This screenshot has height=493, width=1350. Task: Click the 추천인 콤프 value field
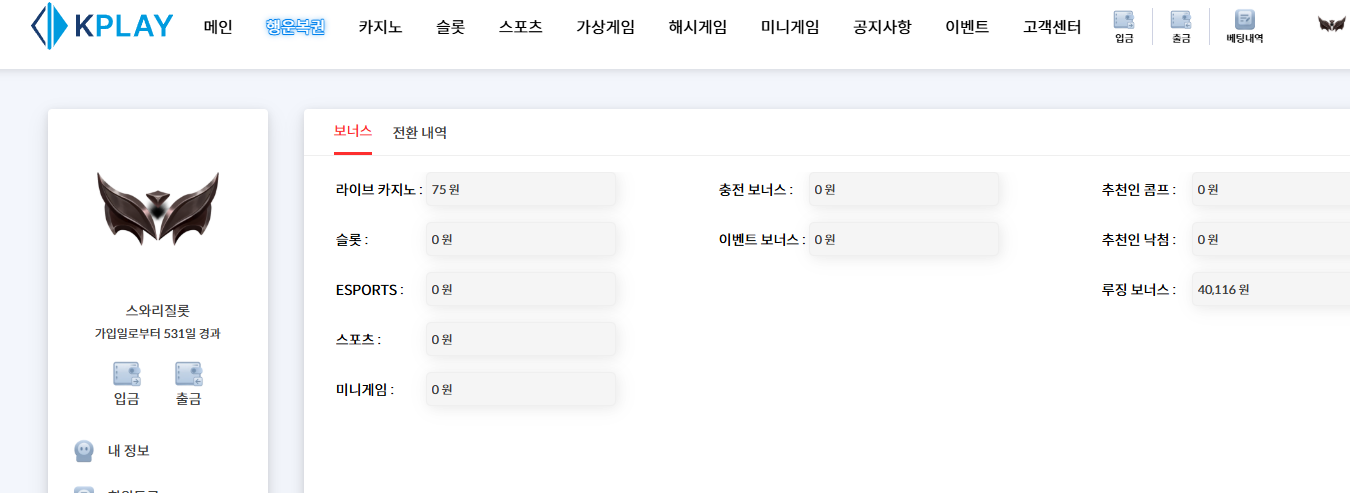1271,189
